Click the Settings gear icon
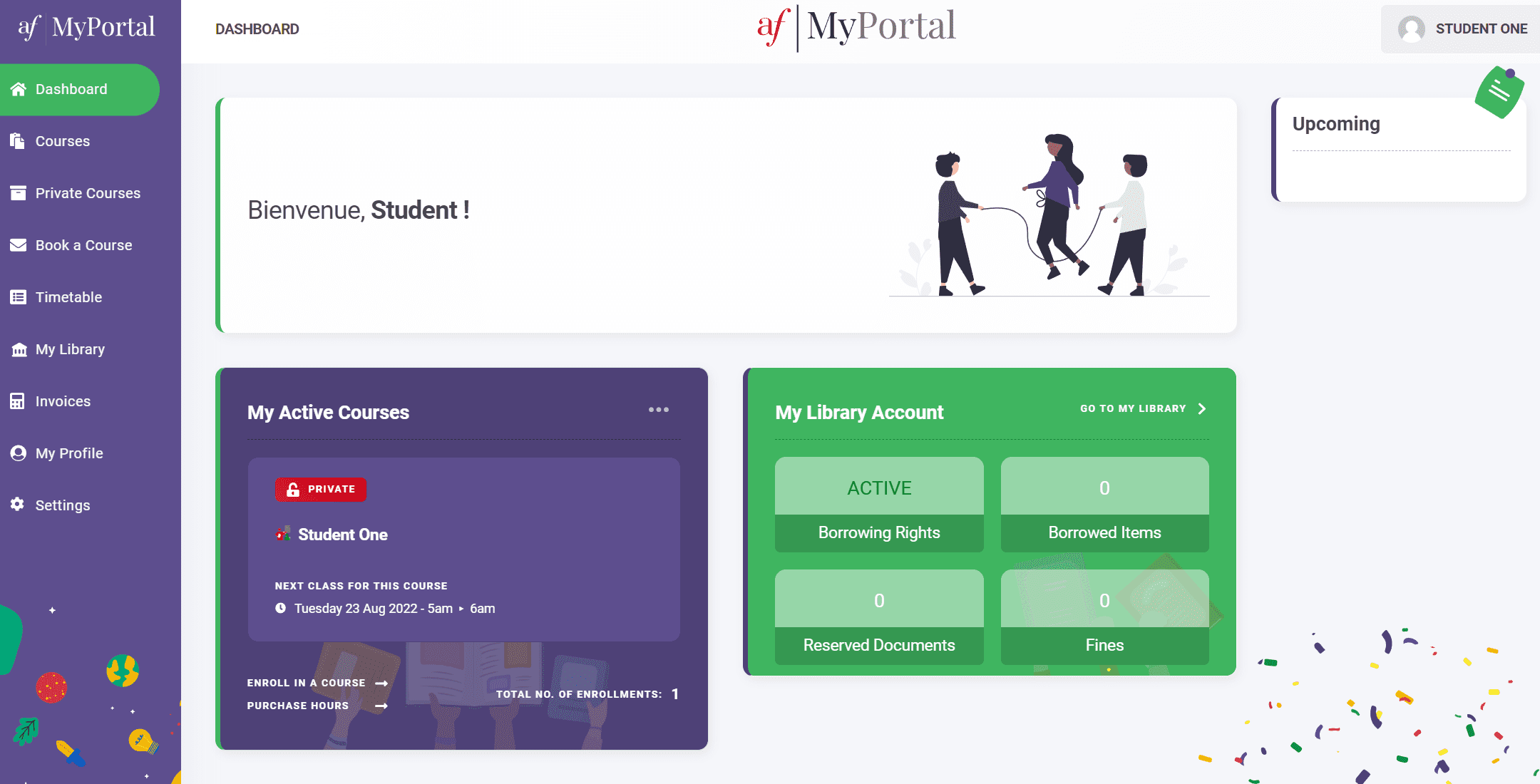Screen dimensions: 1540x784 (18, 505)
